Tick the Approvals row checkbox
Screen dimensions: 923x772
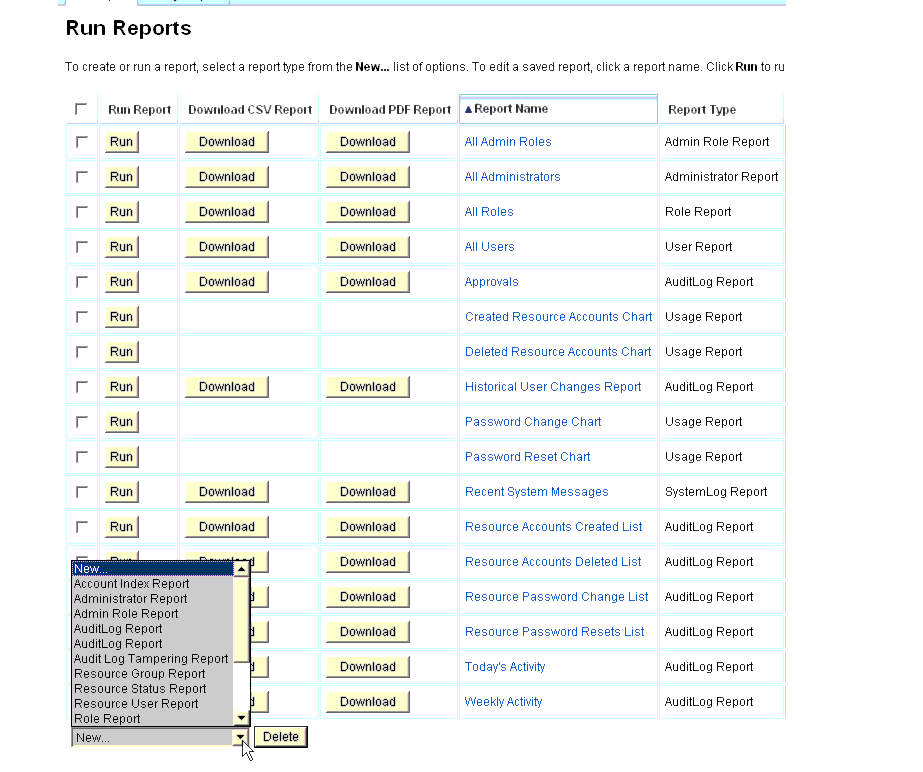pos(82,281)
